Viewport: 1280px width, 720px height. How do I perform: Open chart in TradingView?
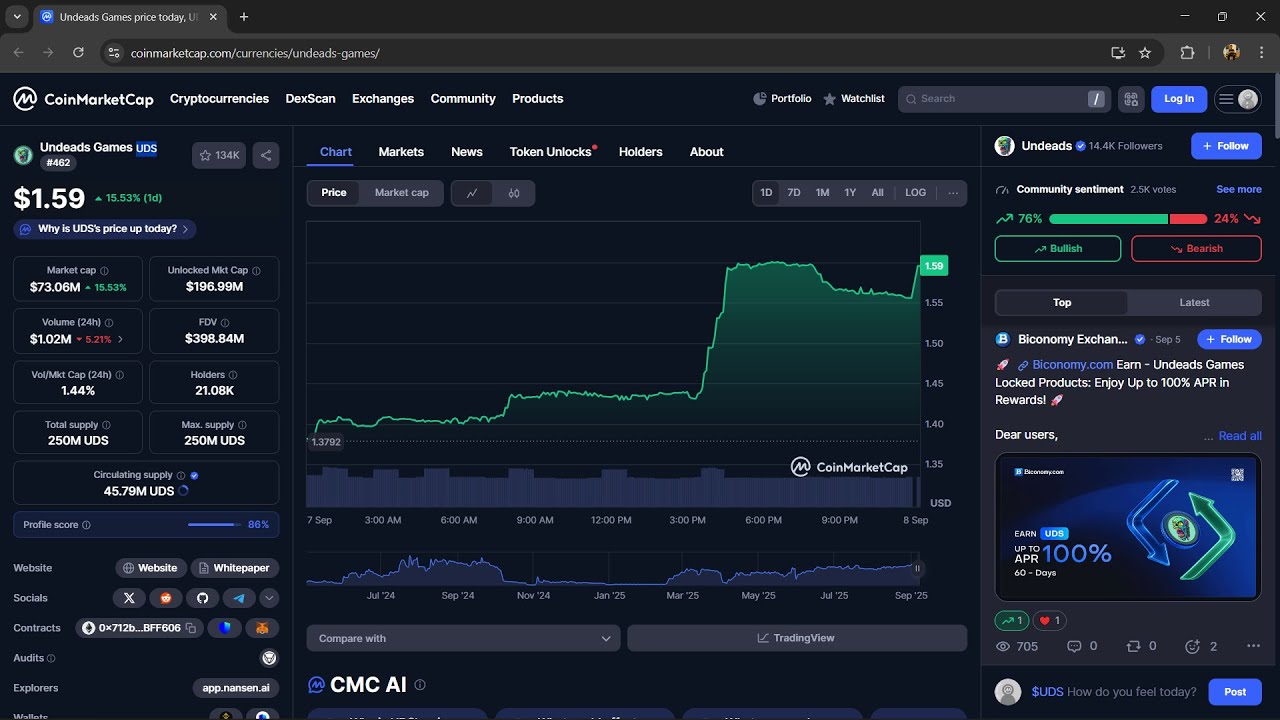coord(797,638)
